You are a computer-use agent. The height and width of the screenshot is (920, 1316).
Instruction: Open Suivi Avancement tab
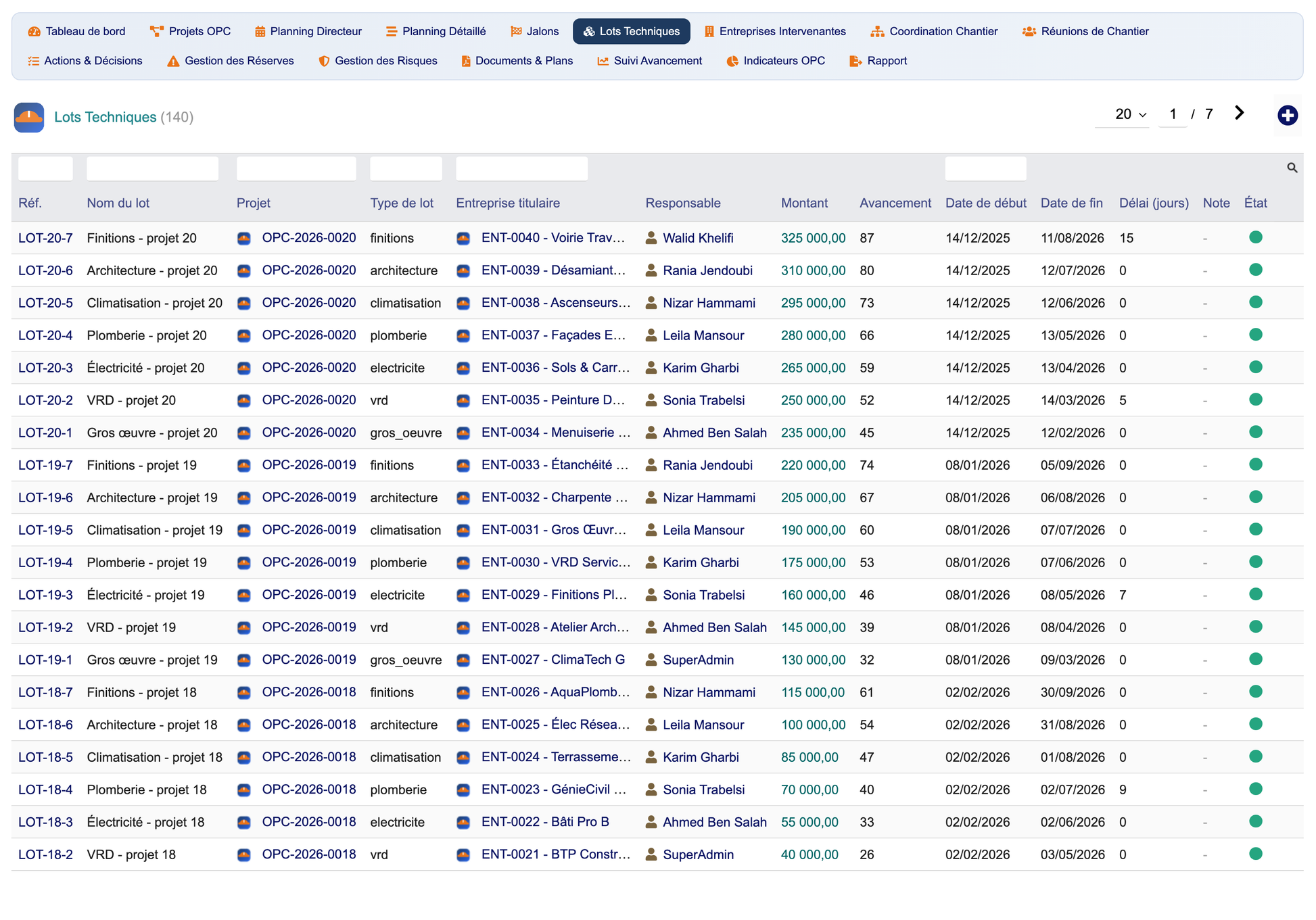(x=650, y=61)
